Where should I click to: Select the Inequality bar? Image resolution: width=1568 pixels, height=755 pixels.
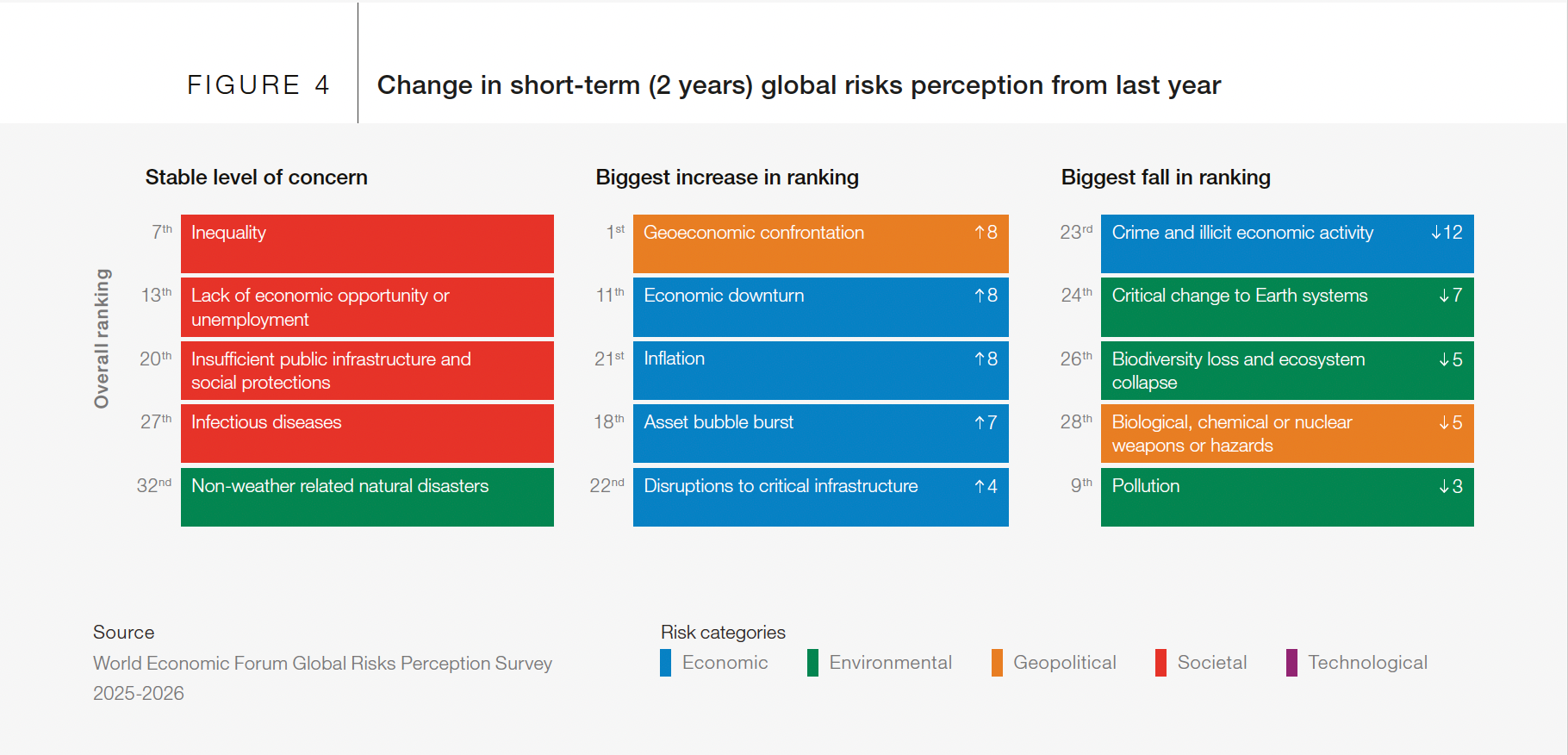(x=367, y=244)
